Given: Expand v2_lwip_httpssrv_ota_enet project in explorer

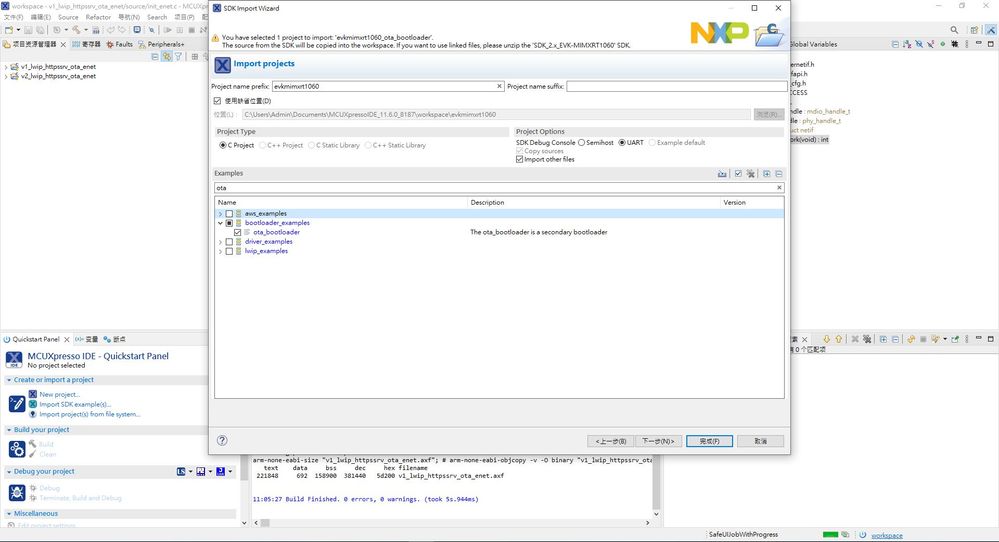Looking at the screenshot, I should (6, 76).
